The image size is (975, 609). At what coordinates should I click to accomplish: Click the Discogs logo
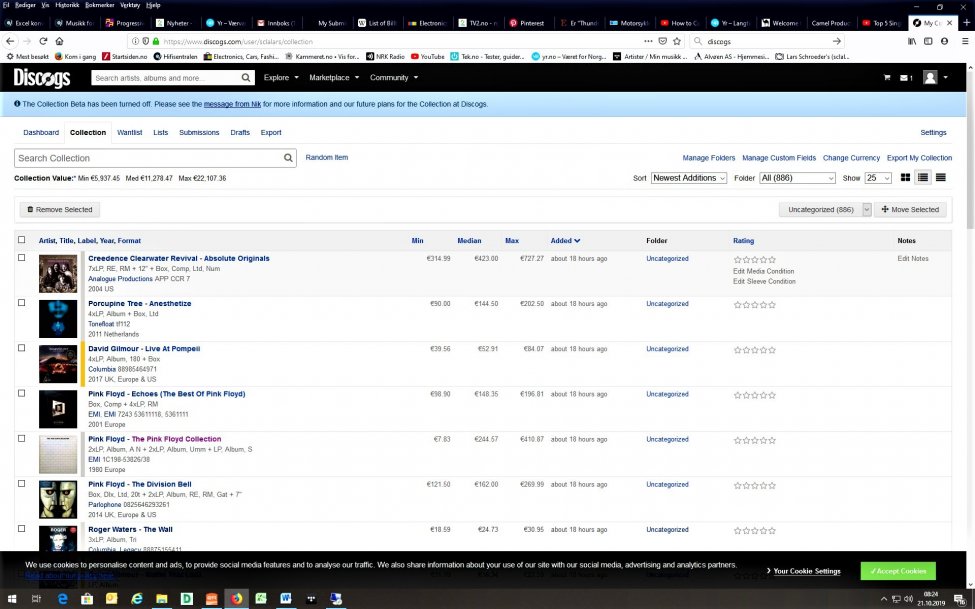(42, 78)
